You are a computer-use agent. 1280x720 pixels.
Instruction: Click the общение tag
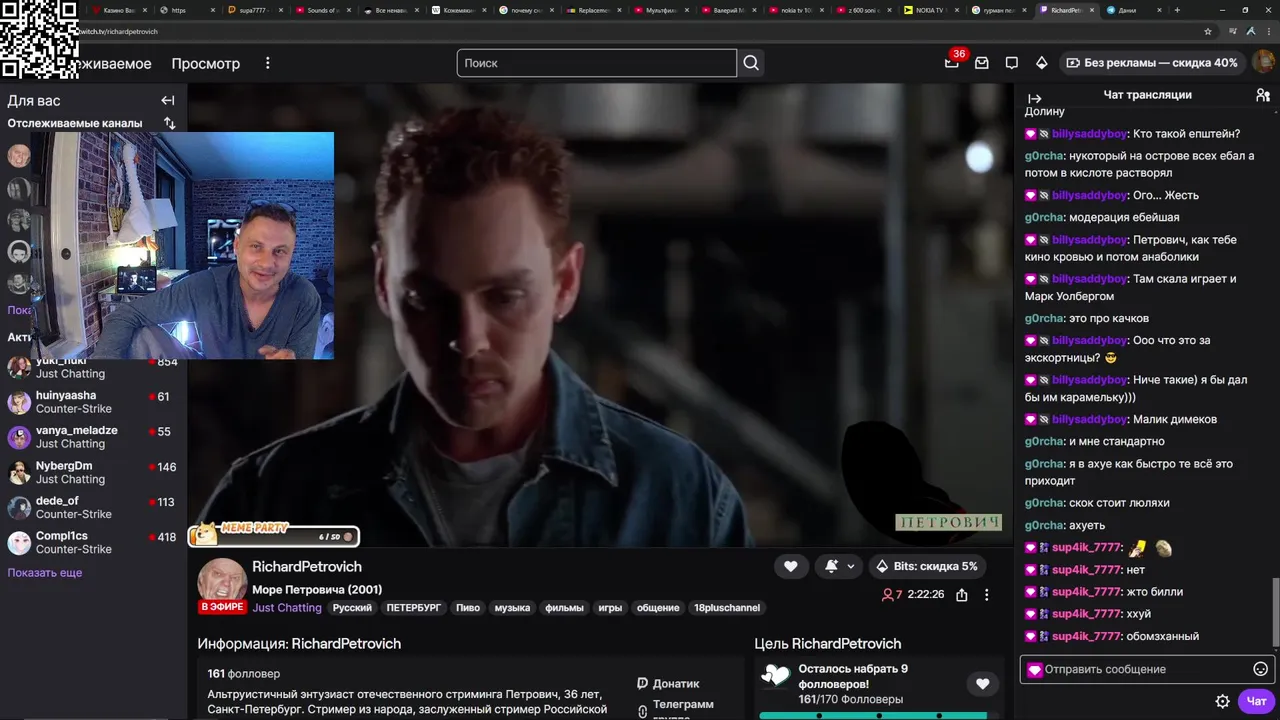[658, 608]
